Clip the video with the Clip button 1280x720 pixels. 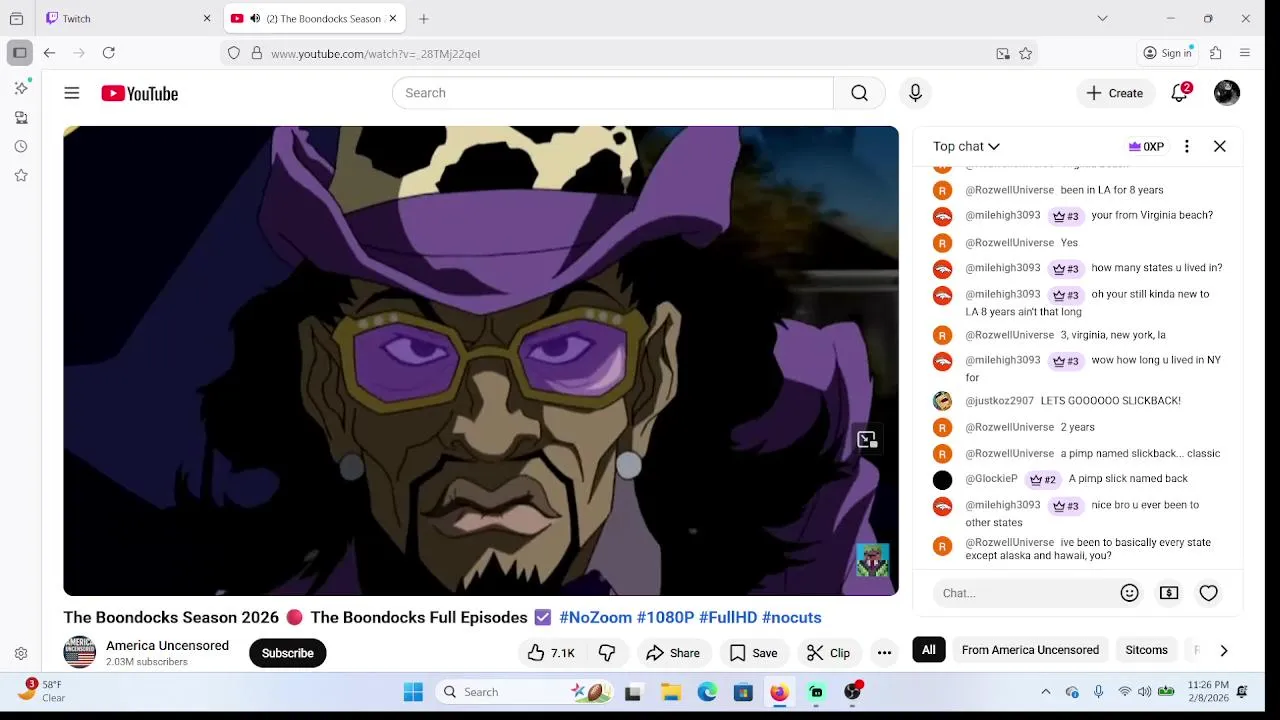(x=829, y=653)
